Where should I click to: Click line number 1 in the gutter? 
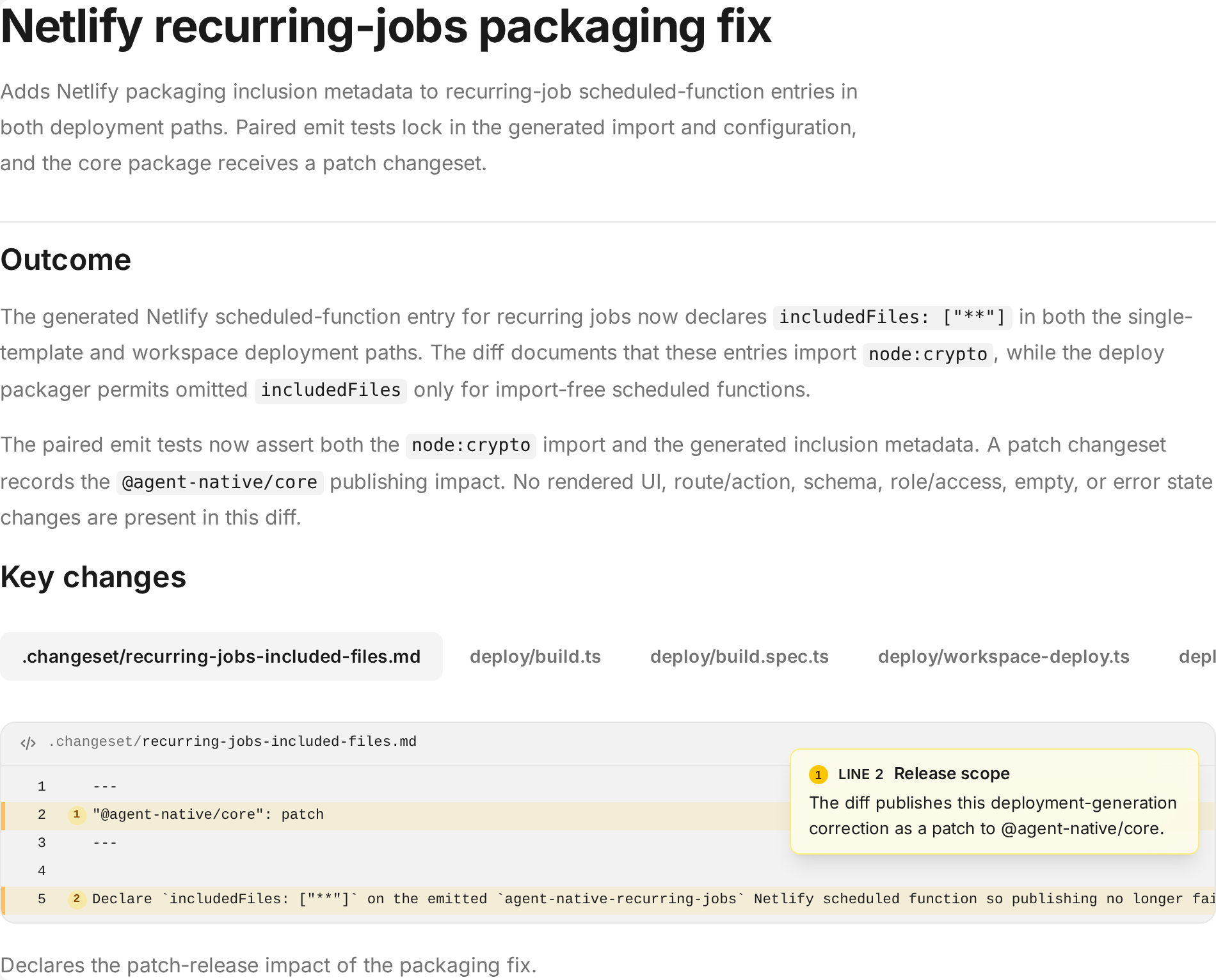(42, 786)
